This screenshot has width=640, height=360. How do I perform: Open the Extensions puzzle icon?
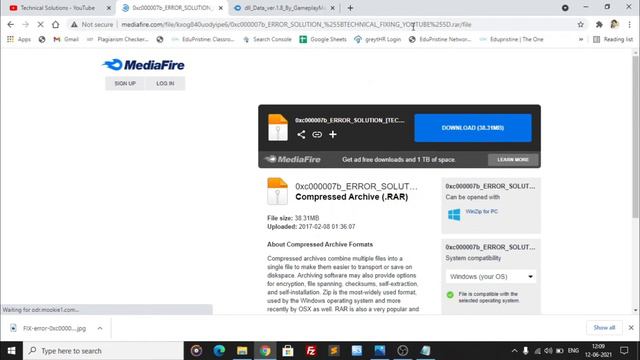pos(599,24)
